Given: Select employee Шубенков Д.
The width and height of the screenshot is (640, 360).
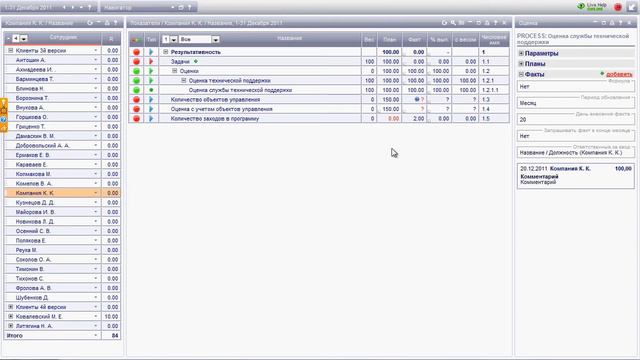Looking at the screenshot, I should 32,298.
